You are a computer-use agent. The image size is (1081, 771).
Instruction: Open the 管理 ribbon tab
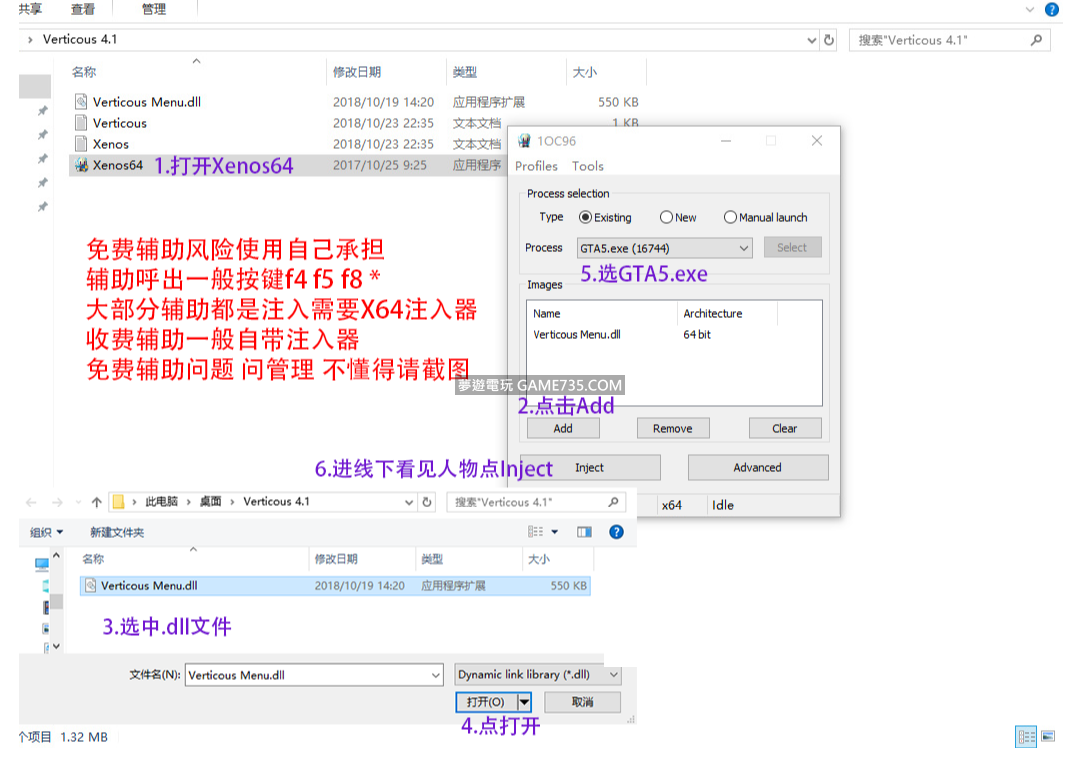click(154, 9)
